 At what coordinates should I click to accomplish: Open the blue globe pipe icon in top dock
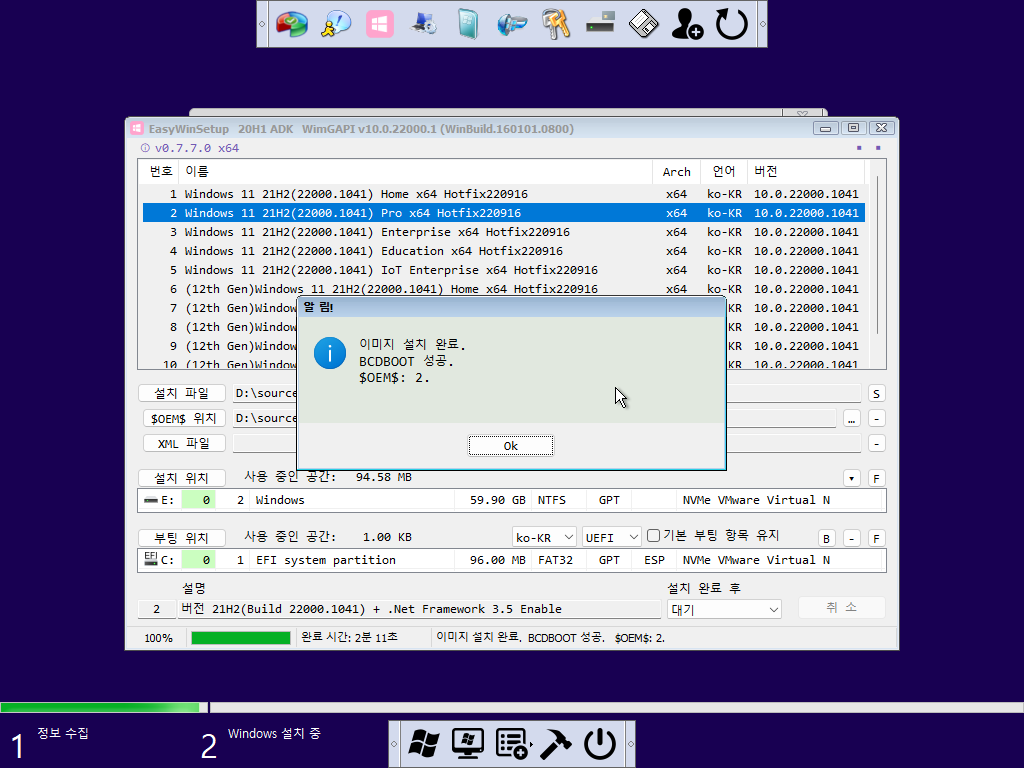[512, 25]
